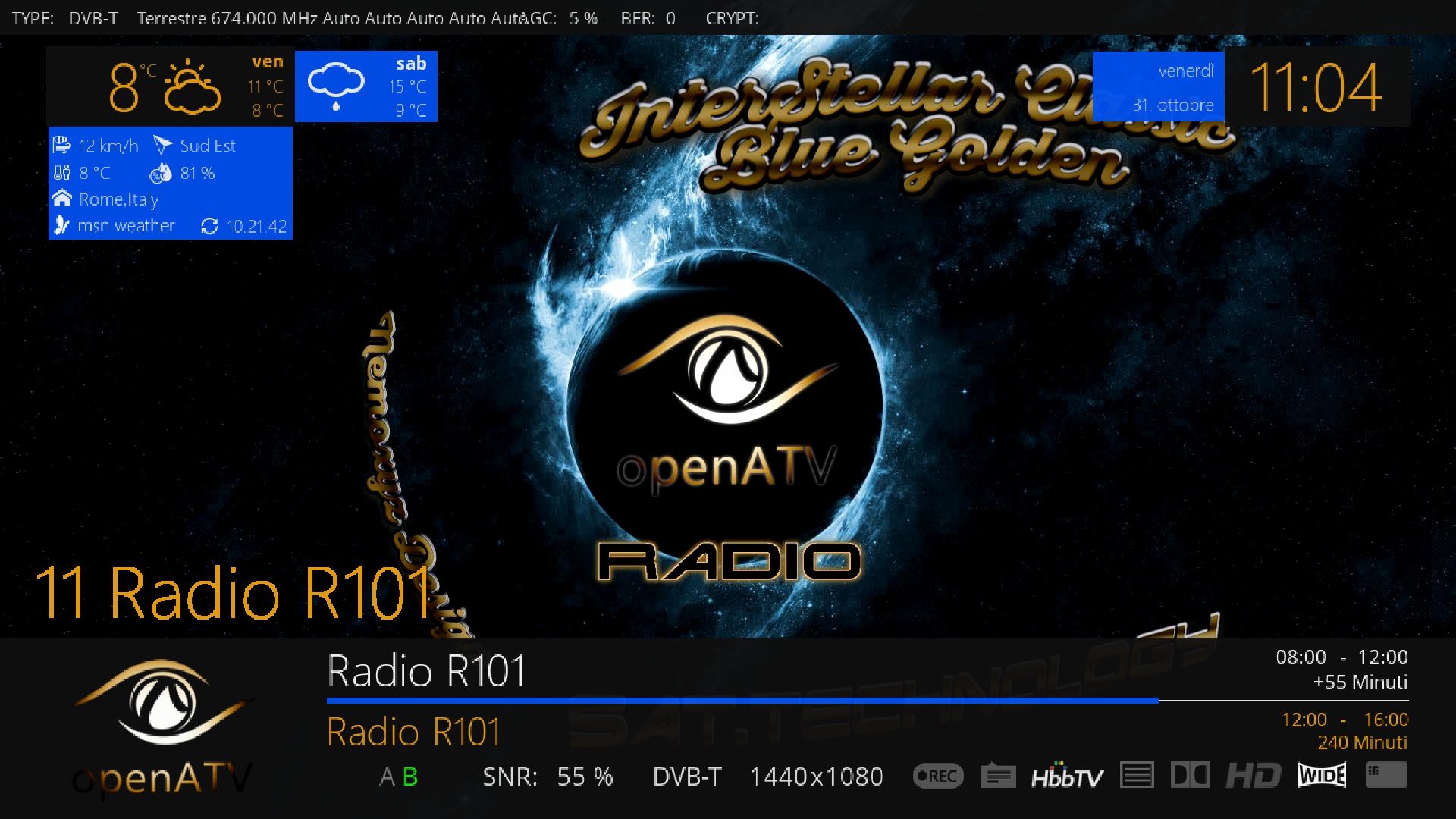Click the msn weather refresh icon
This screenshot has width=1456, height=819.
tap(209, 226)
